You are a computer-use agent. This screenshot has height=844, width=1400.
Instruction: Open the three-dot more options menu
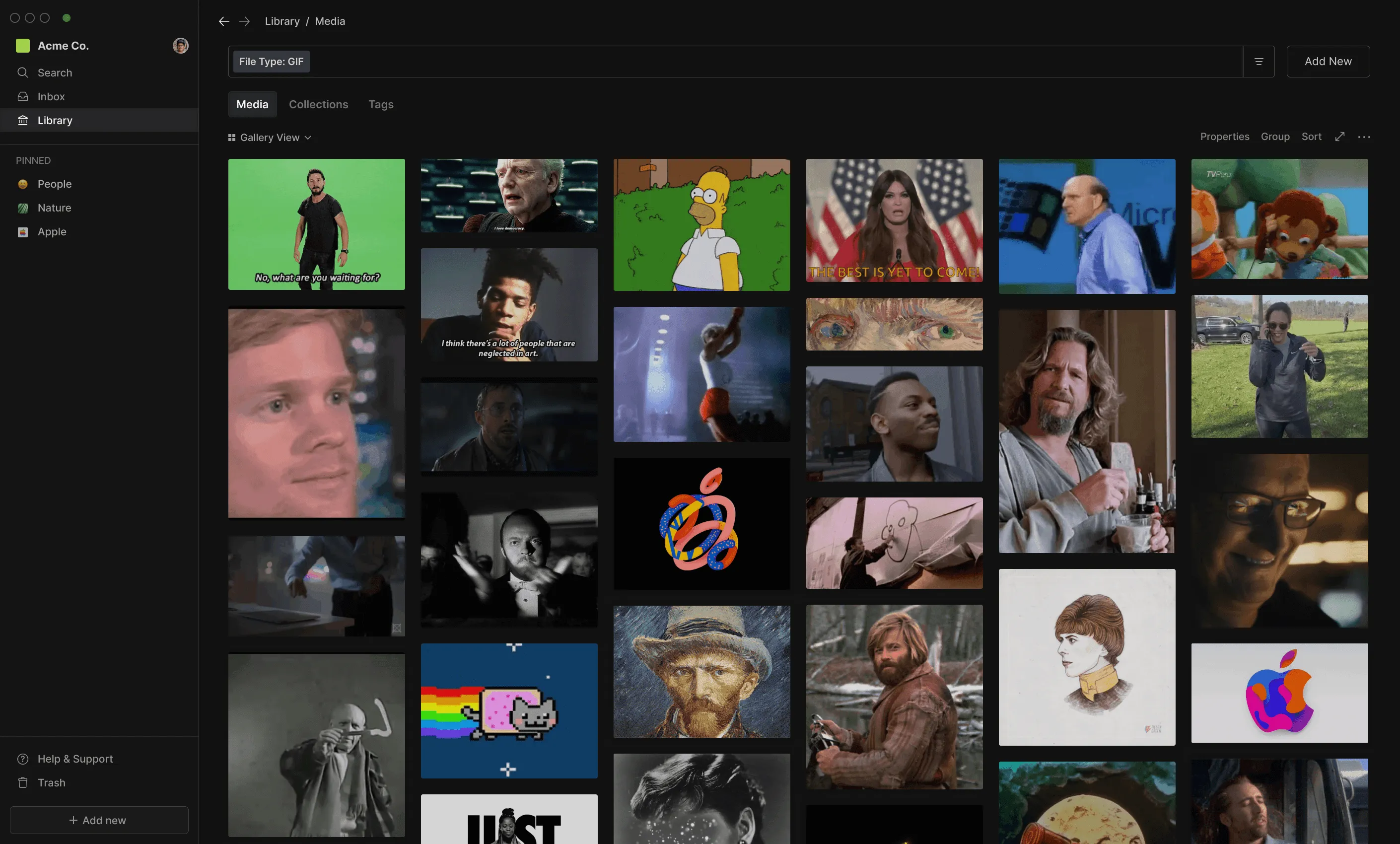click(1364, 137)
